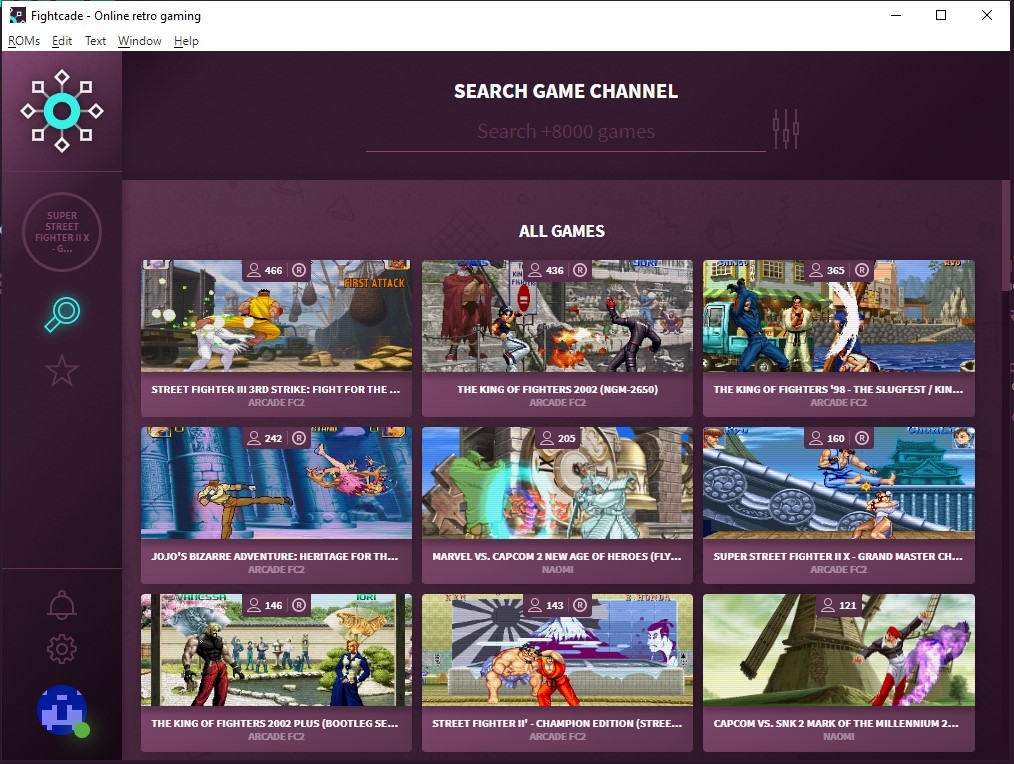Open search filter sliders icon
Screen dimensions: 1014x764
(x=786, y=128)
